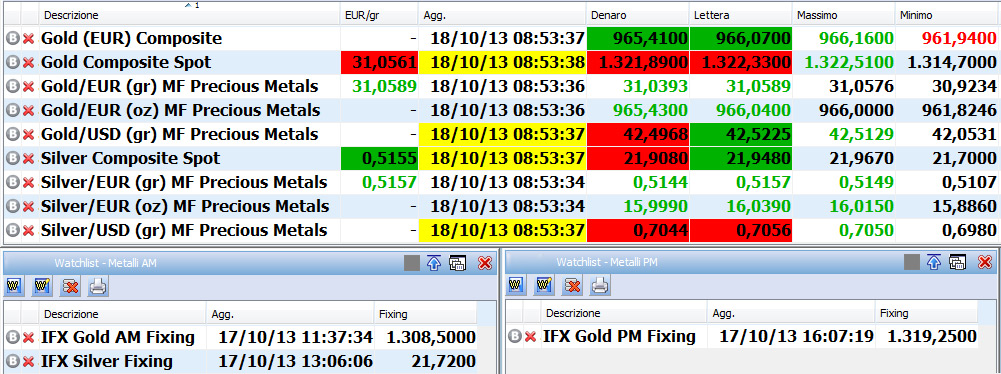
Task: Remove Gold Composite Spot row with red X
Action: point(28,63)
